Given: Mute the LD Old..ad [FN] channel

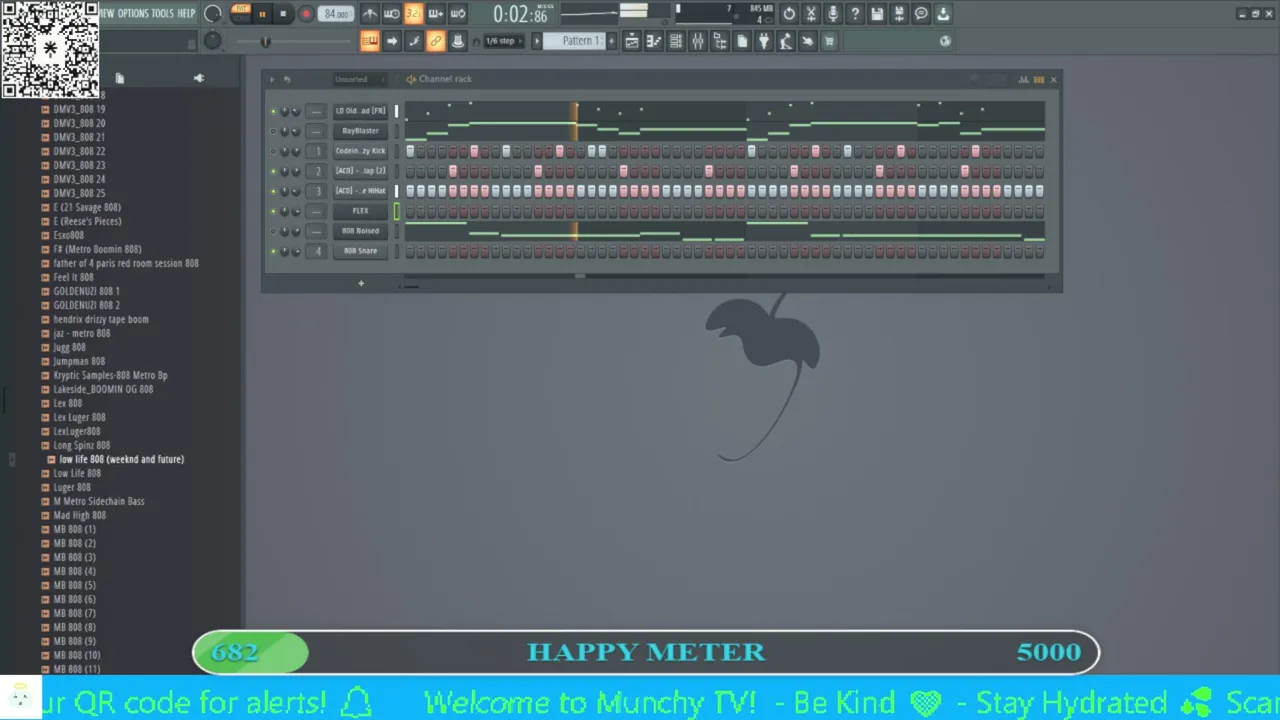Looking at the screenshot, I should [273, 111].
